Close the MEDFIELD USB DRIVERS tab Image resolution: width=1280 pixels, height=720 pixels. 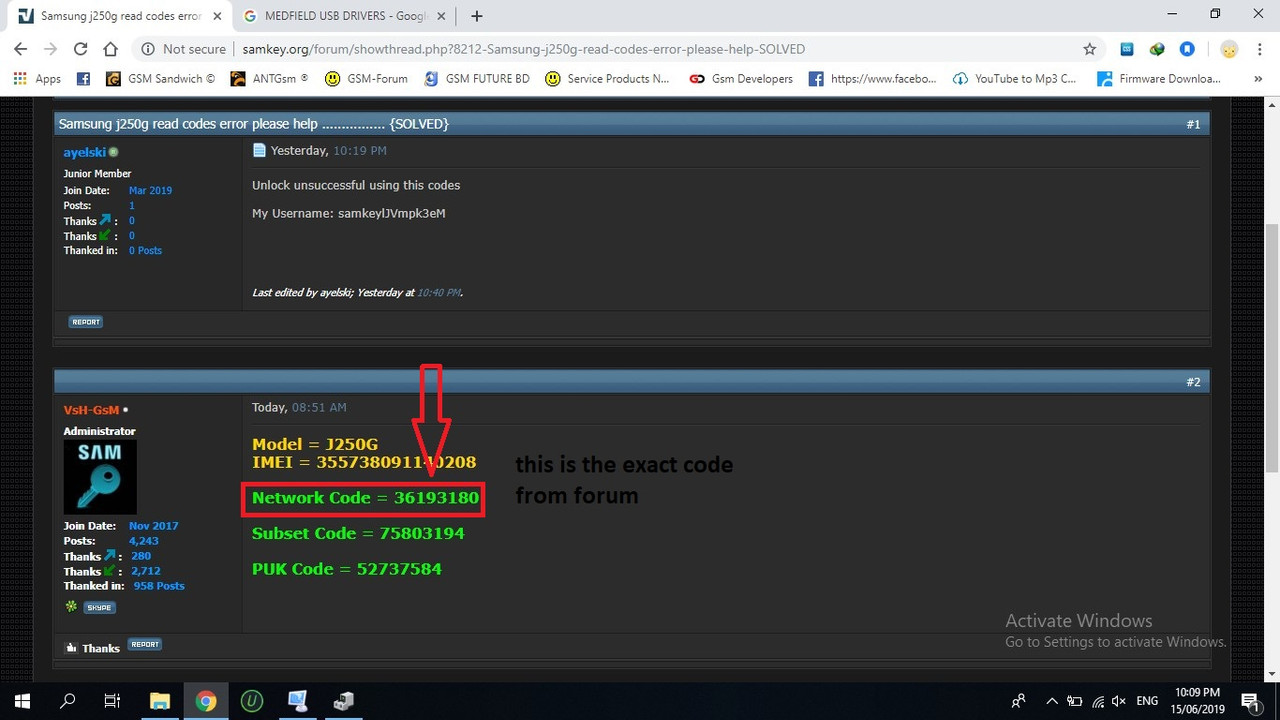(x=441, y=16)
